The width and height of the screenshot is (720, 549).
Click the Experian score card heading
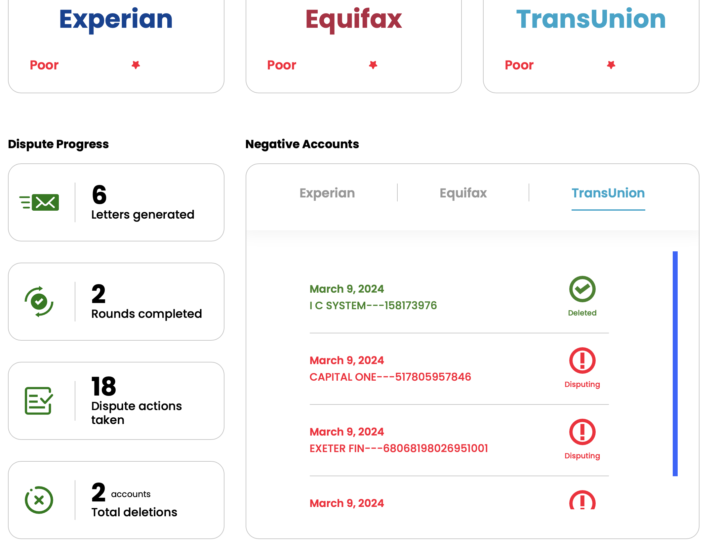coord(115,19)
